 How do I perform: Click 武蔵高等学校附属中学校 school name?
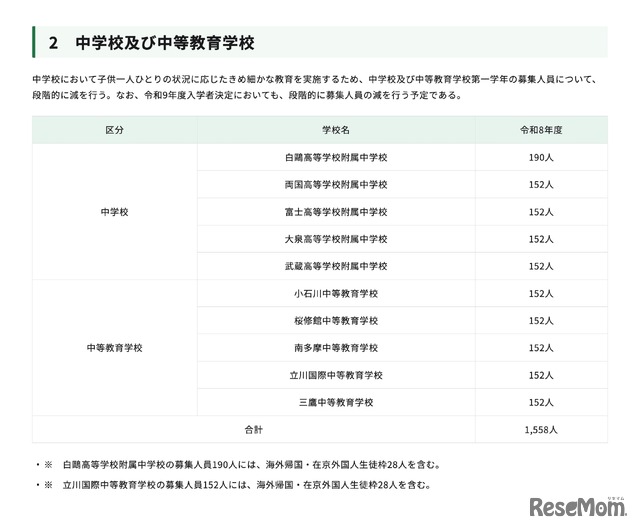click(336, 266)
